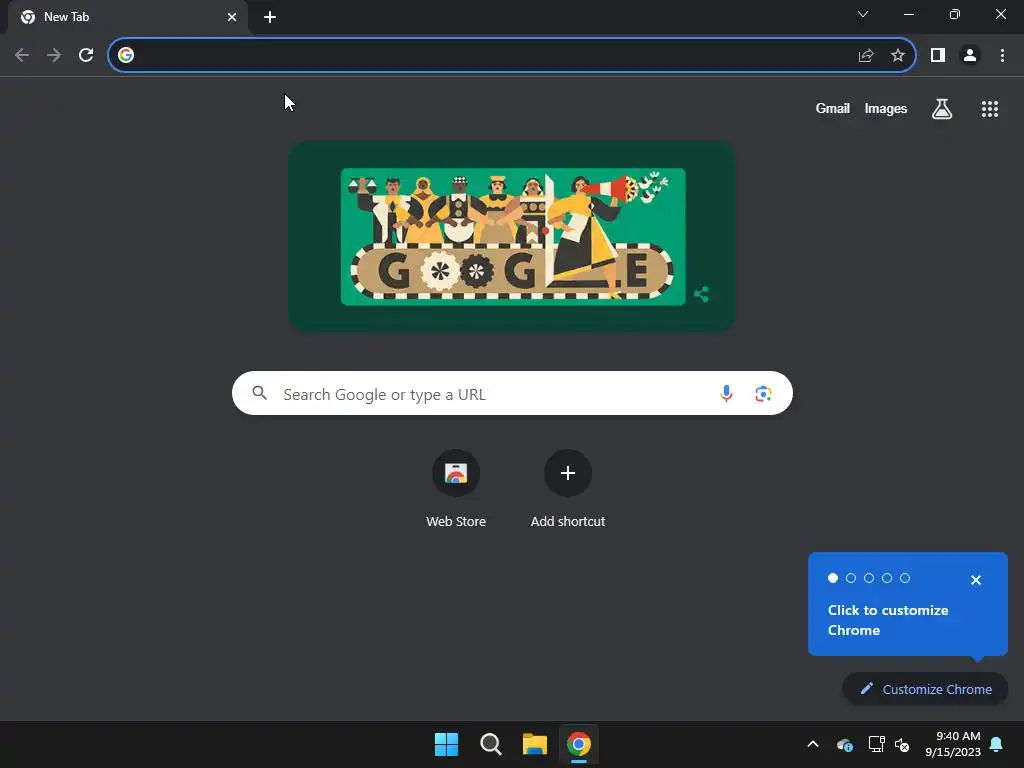Reload the page with the refresh icon

86,55
